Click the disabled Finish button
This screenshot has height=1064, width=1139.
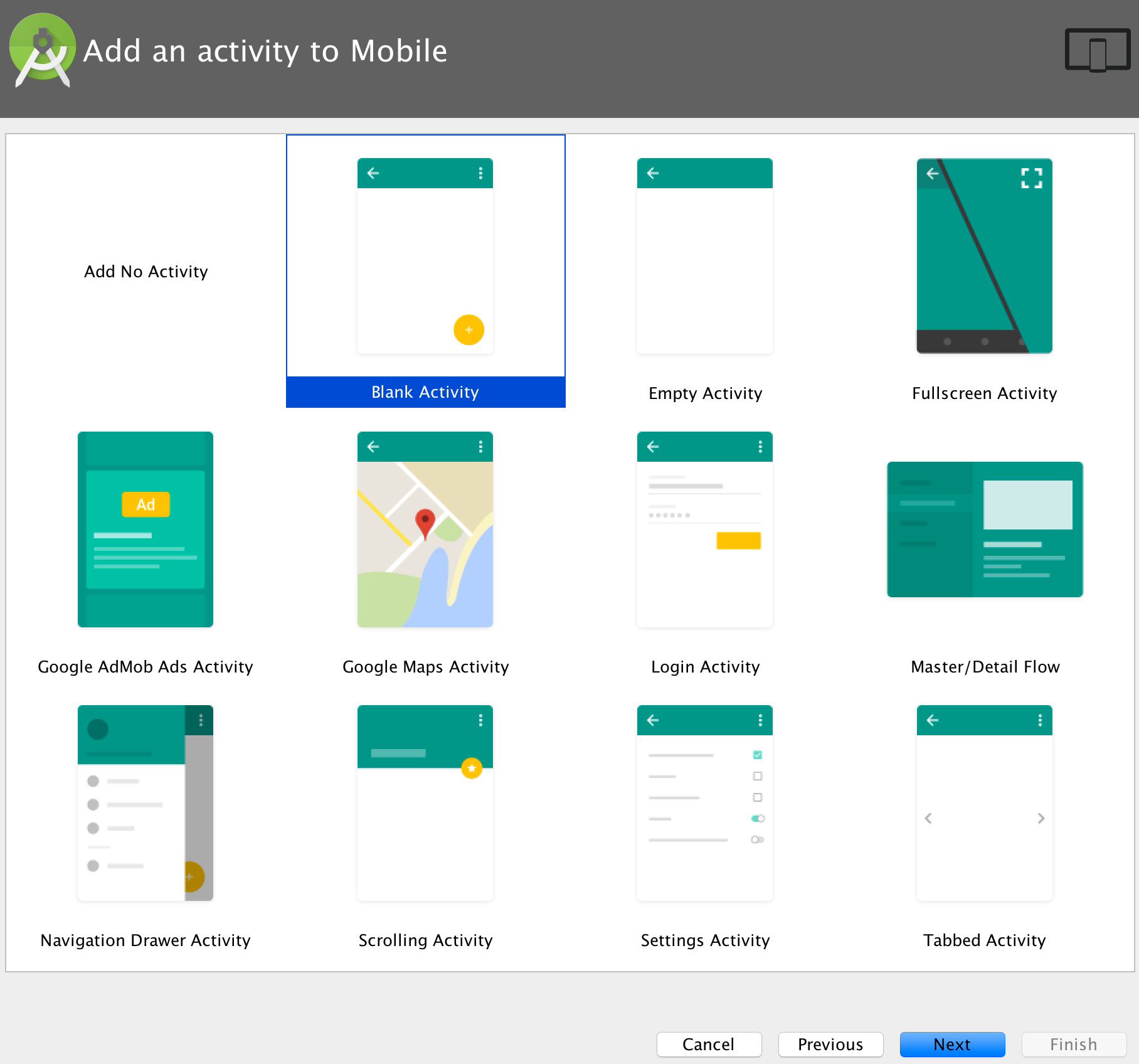click(1074, 1045)
